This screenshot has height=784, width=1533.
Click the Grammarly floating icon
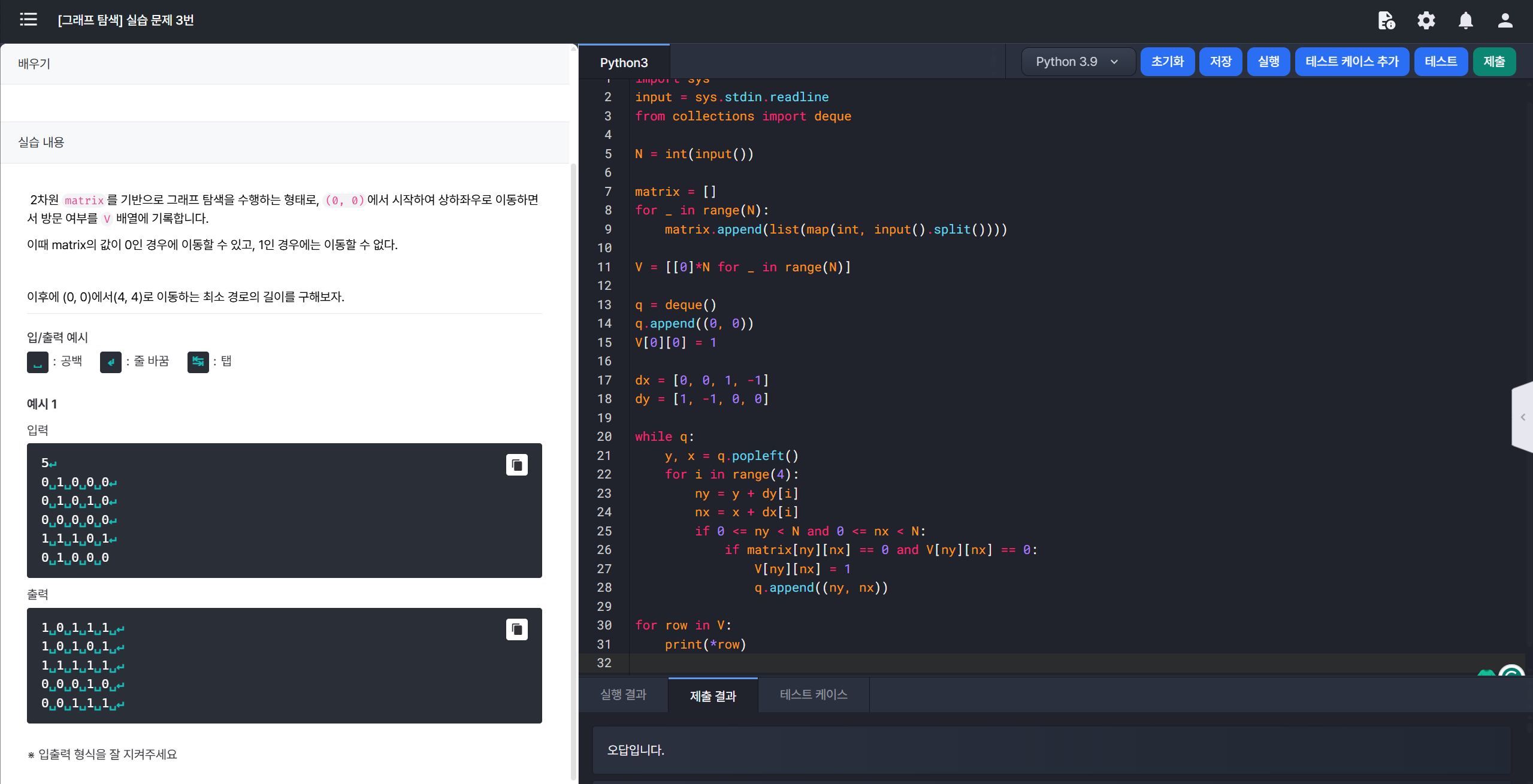(1512, 670)
